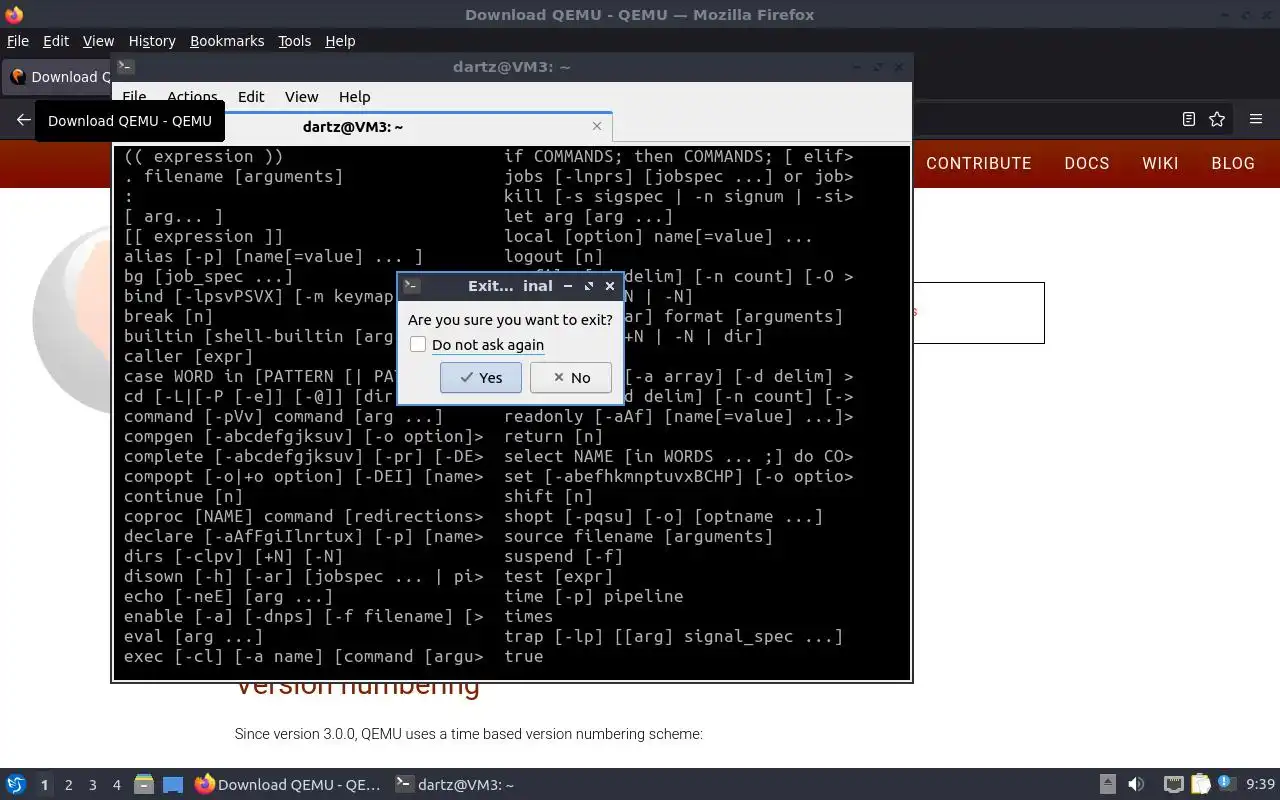Open Firefox Bookmarks menu
The height and width of the screenshot is (800, 1280).
pyautogui.click(x=227, y=41)
